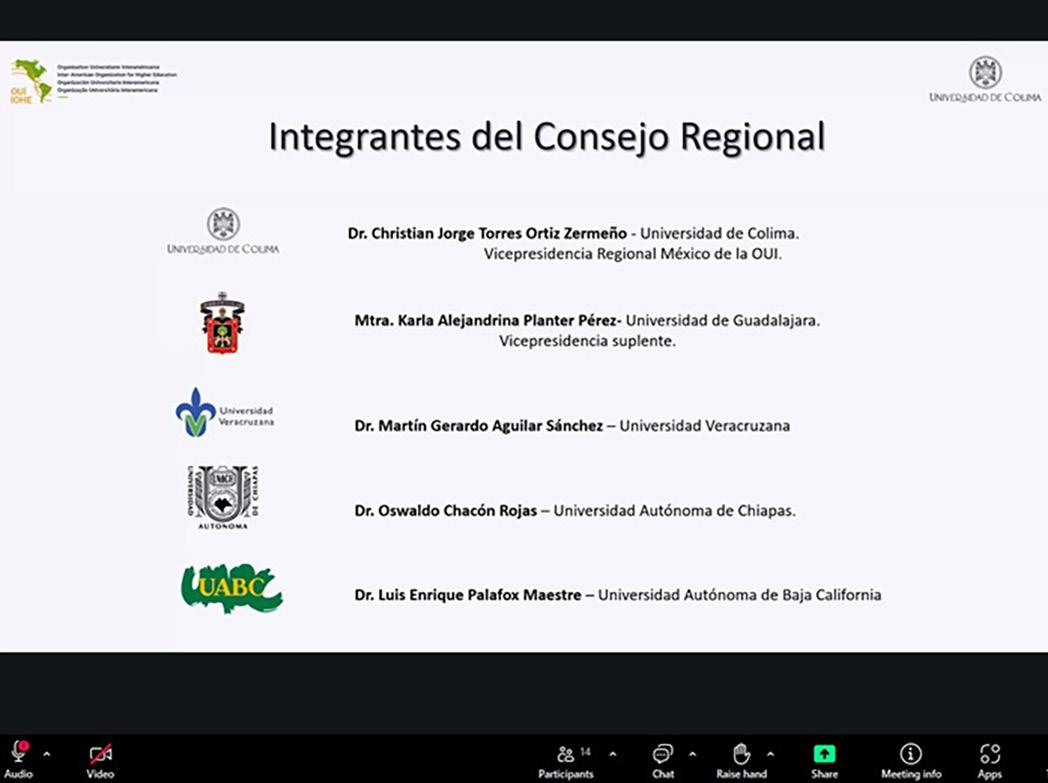The image size is (1048, 783).
Task: Click the Universidad de Colima logo at top right
Action: (x=985, y=80)
